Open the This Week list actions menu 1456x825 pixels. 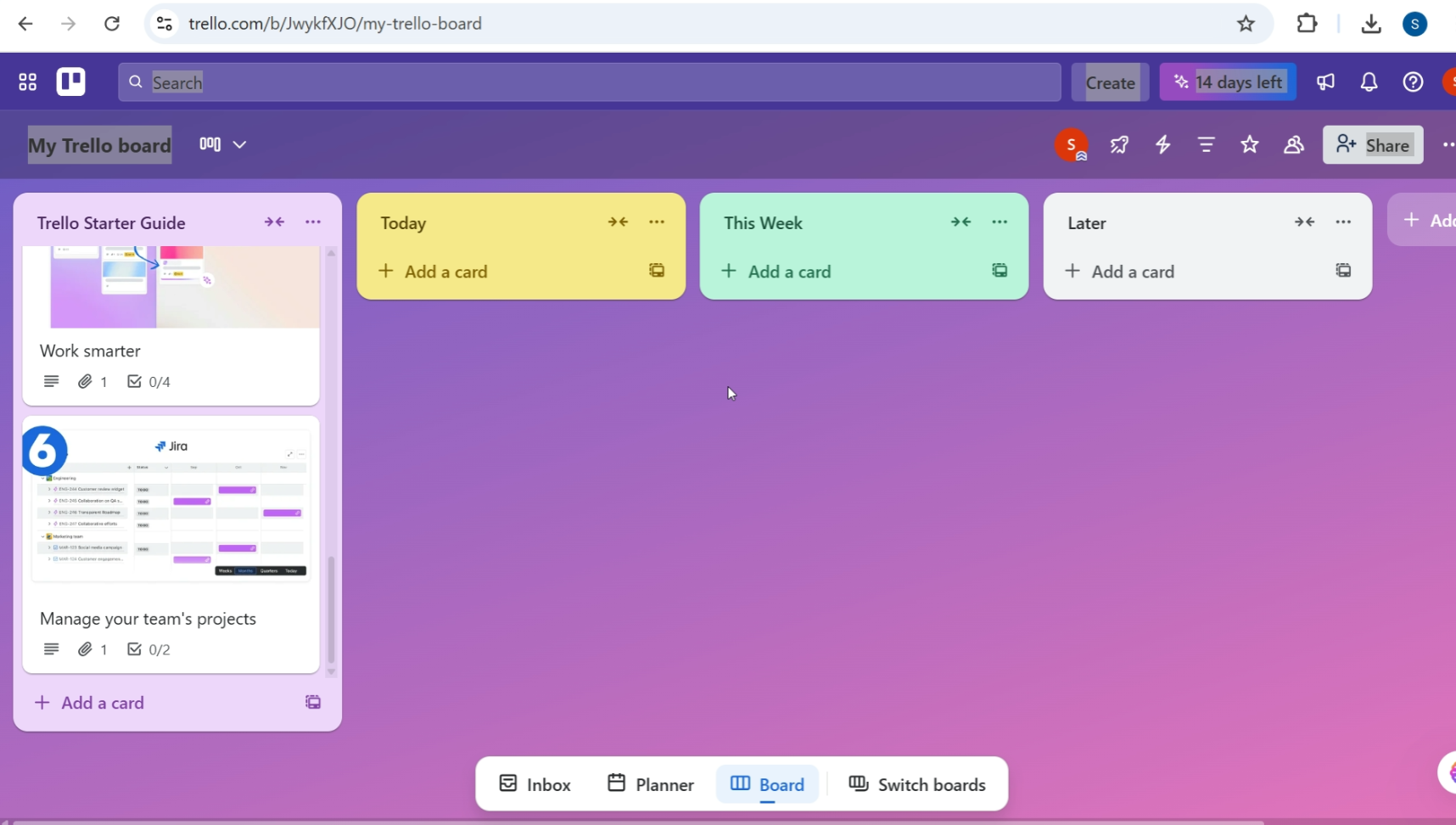pos(1000,222)
